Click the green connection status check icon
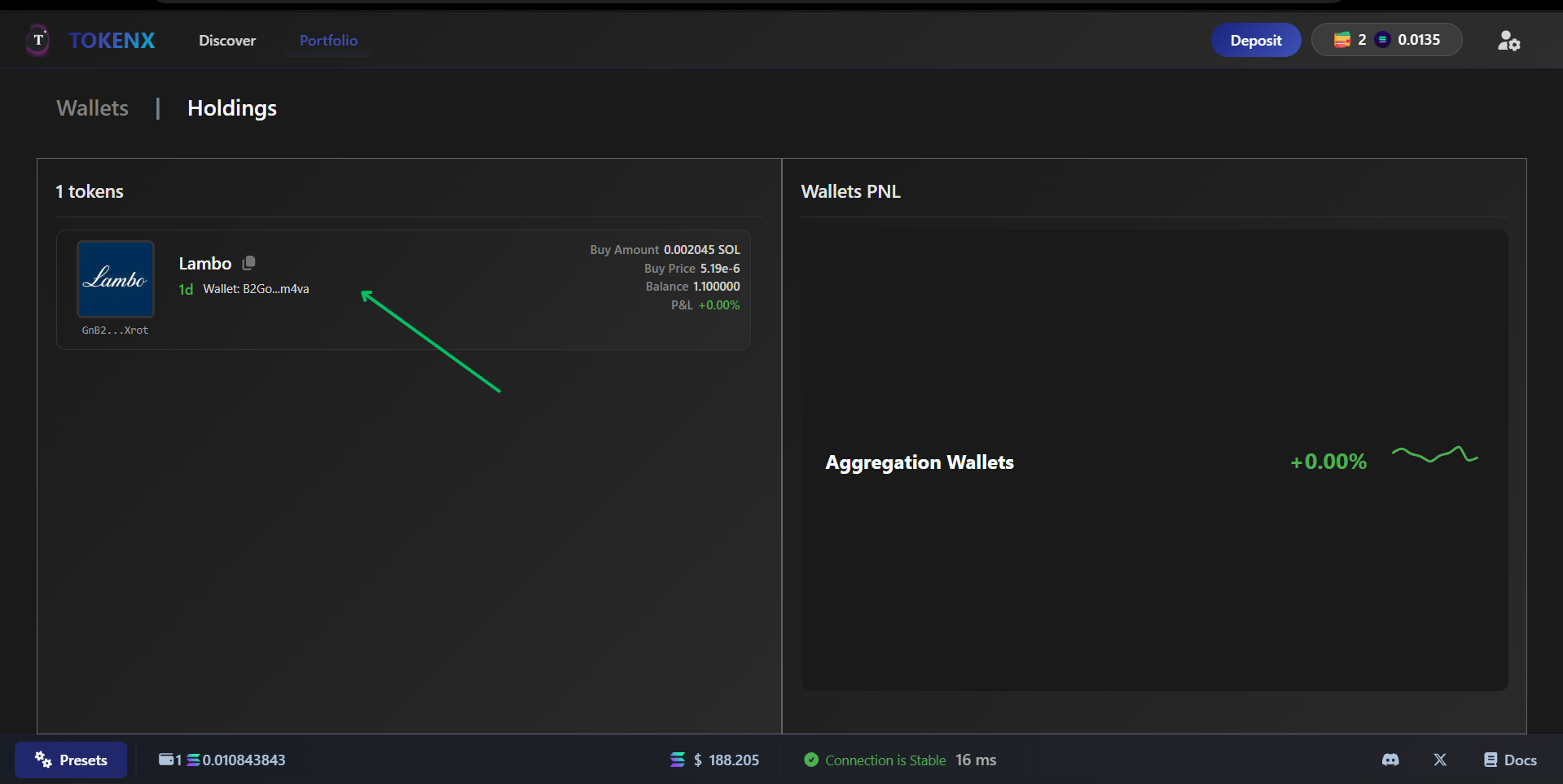The height and width of the screenshot is (784, 1563). coord(811,760)
